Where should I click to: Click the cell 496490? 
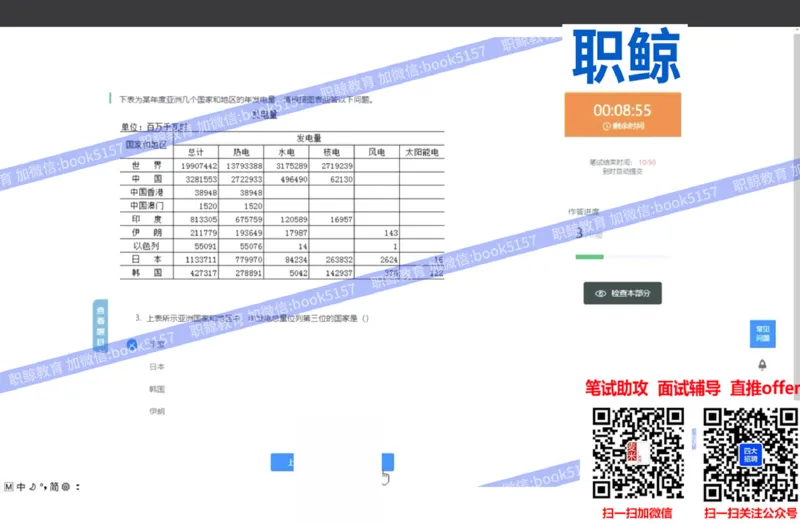[x=294, y=179]
